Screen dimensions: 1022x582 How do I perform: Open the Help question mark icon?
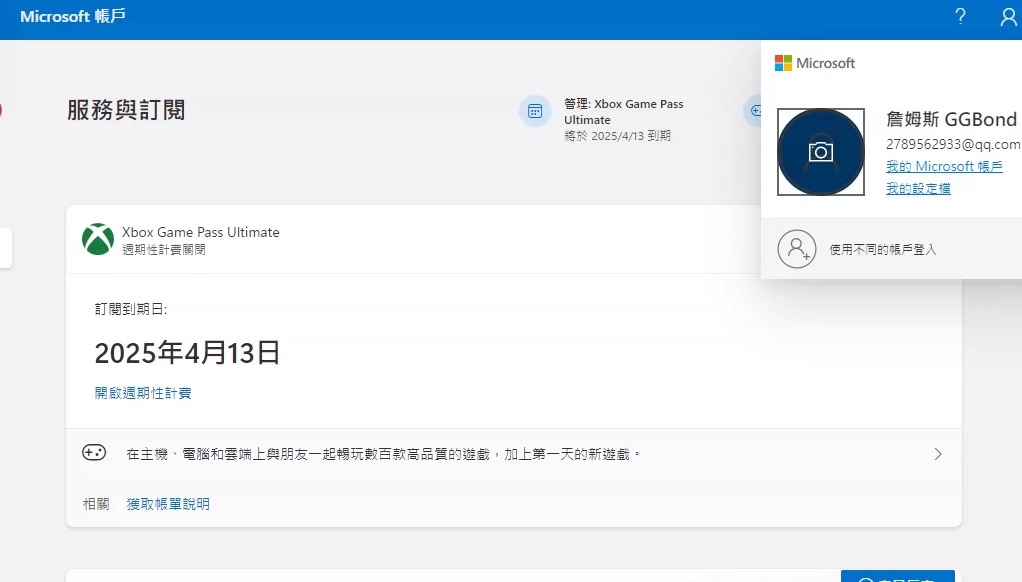(959, 16)
